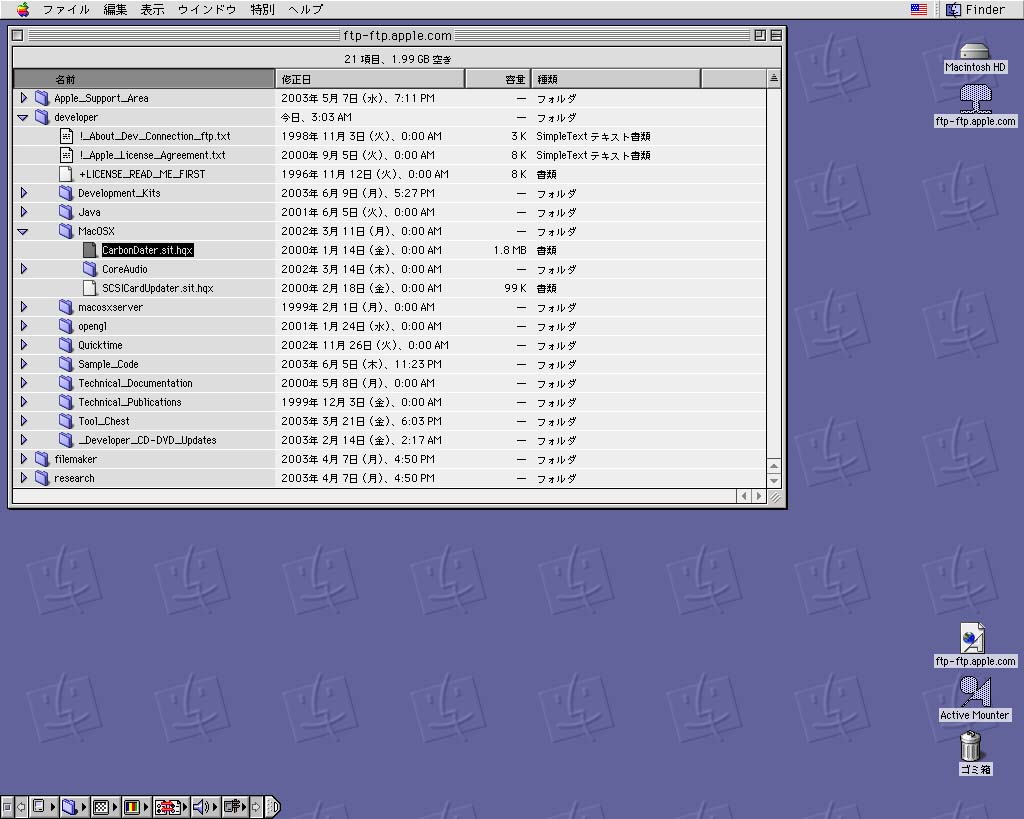This screenshot has height=819, width=1024.
Task: Open the ファイル menu
Action: pos(66,9)
